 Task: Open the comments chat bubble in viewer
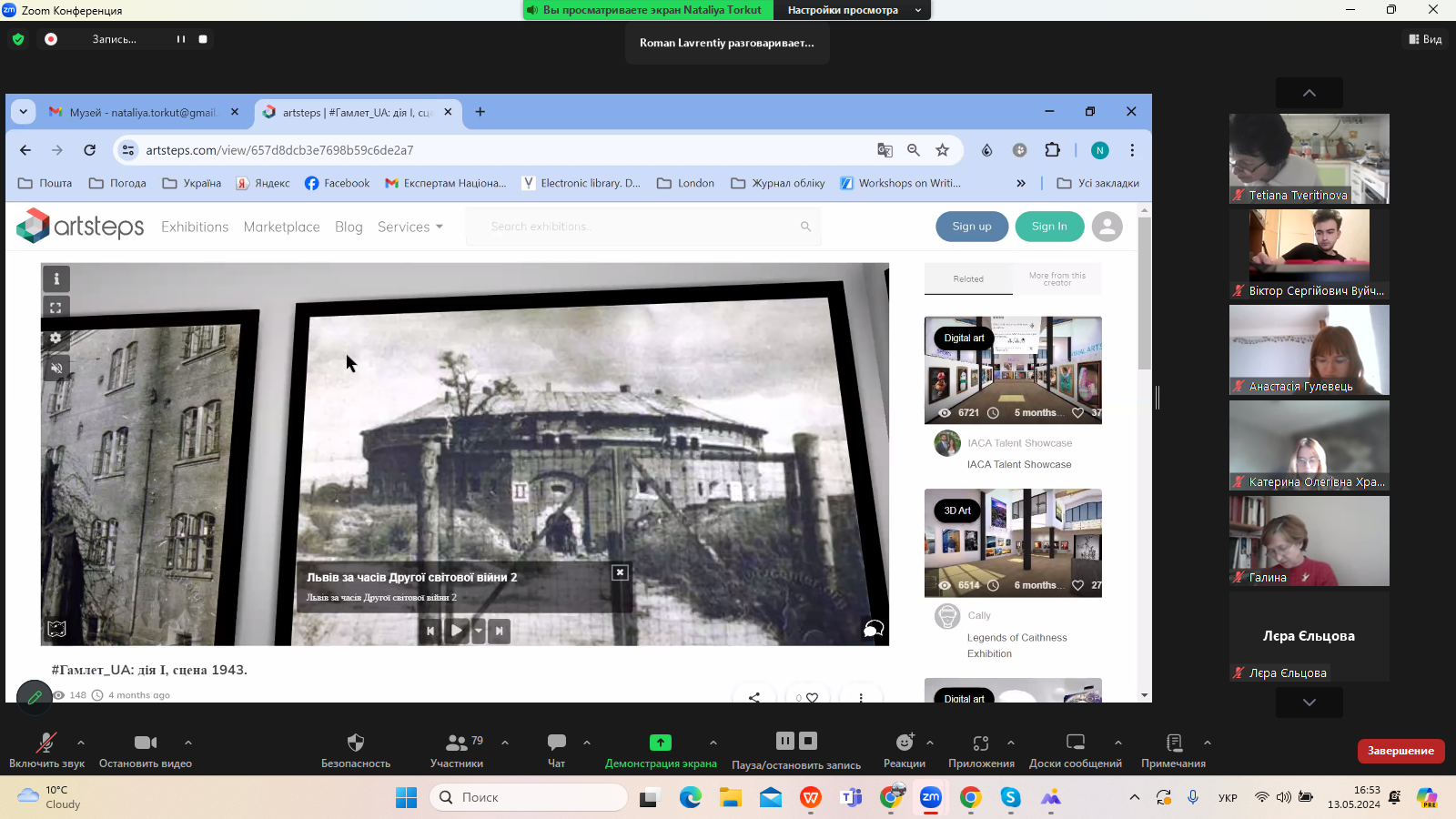873,629
